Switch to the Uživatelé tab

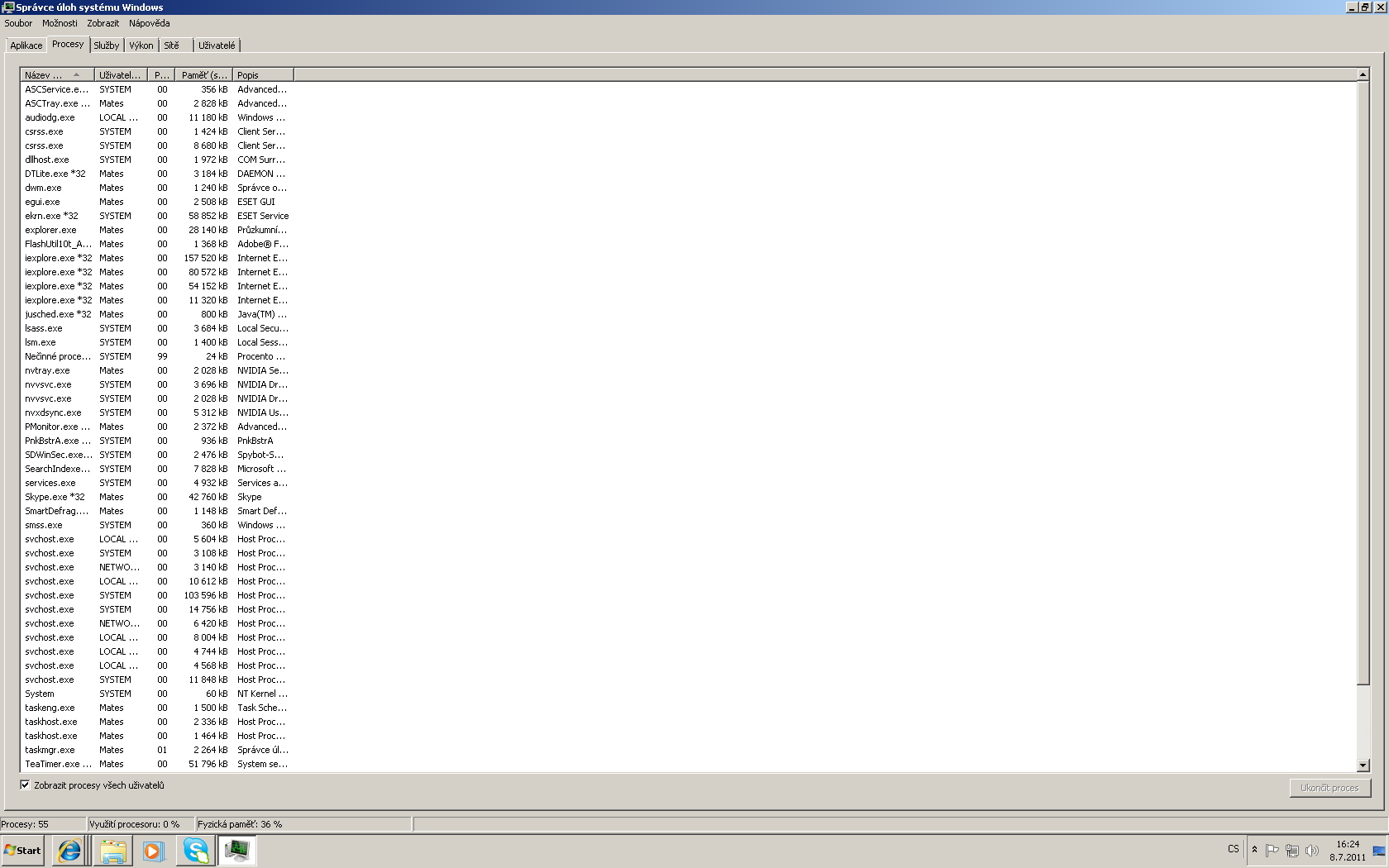[217, 45]
